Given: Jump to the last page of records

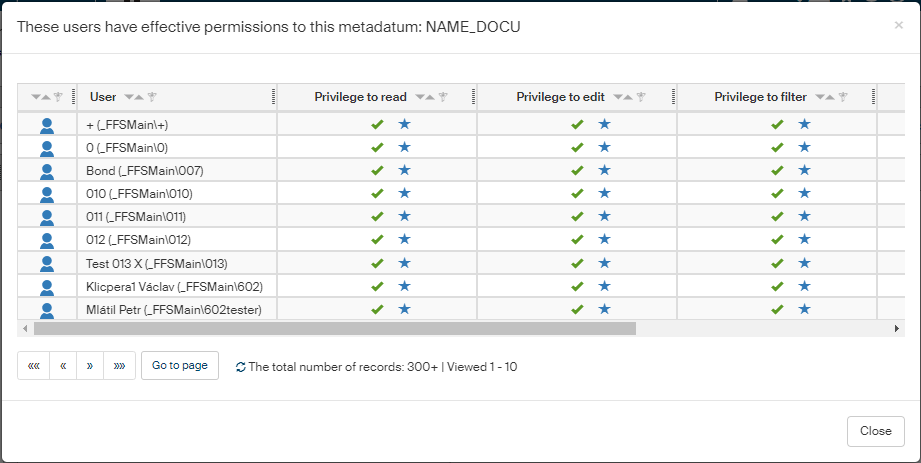Looking at the screenshot, I should (119, 366).
